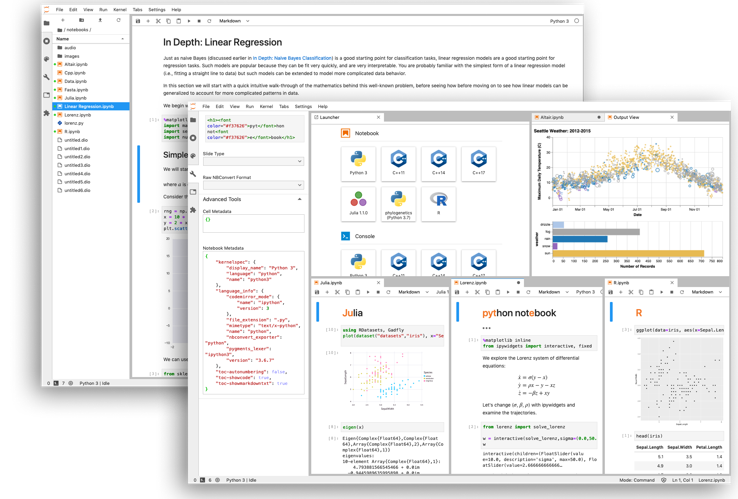Interrupt kernel in R.ipynb panel toolbar
Viewport: 738px width, 499px height.
(672, 292)
